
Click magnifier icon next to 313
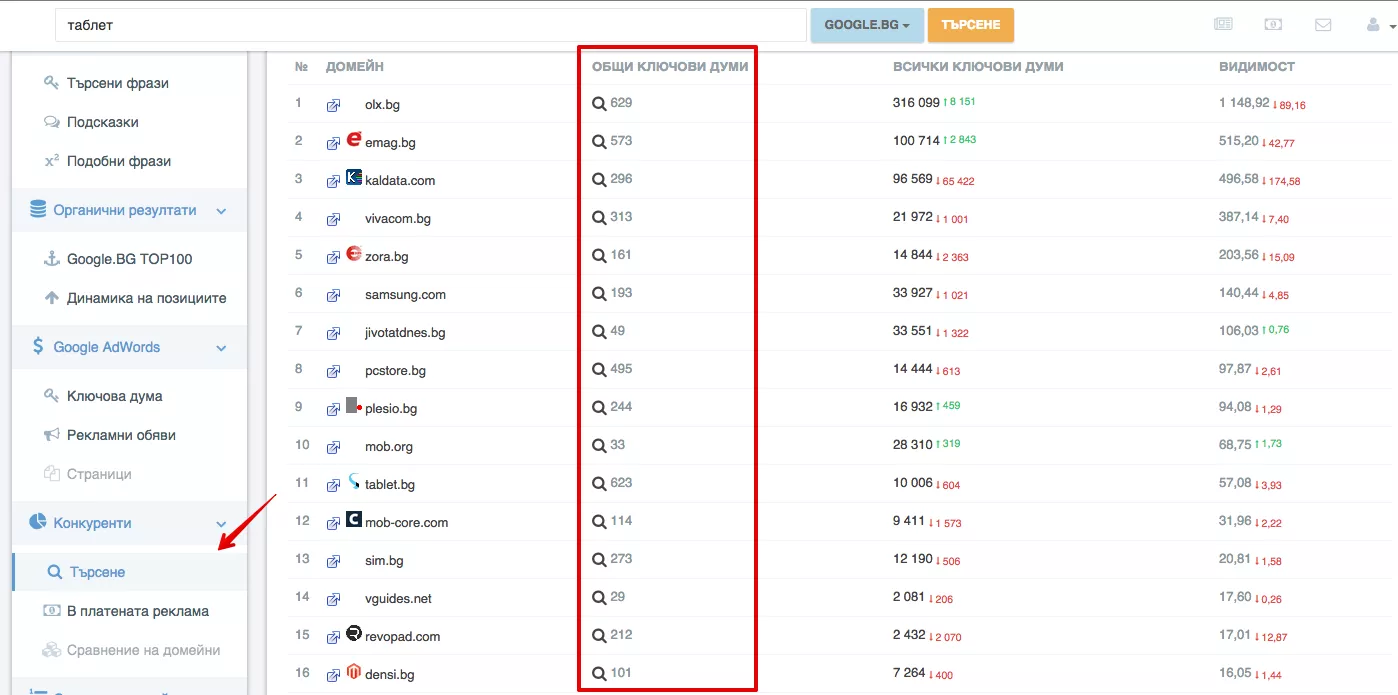(599, 217)
